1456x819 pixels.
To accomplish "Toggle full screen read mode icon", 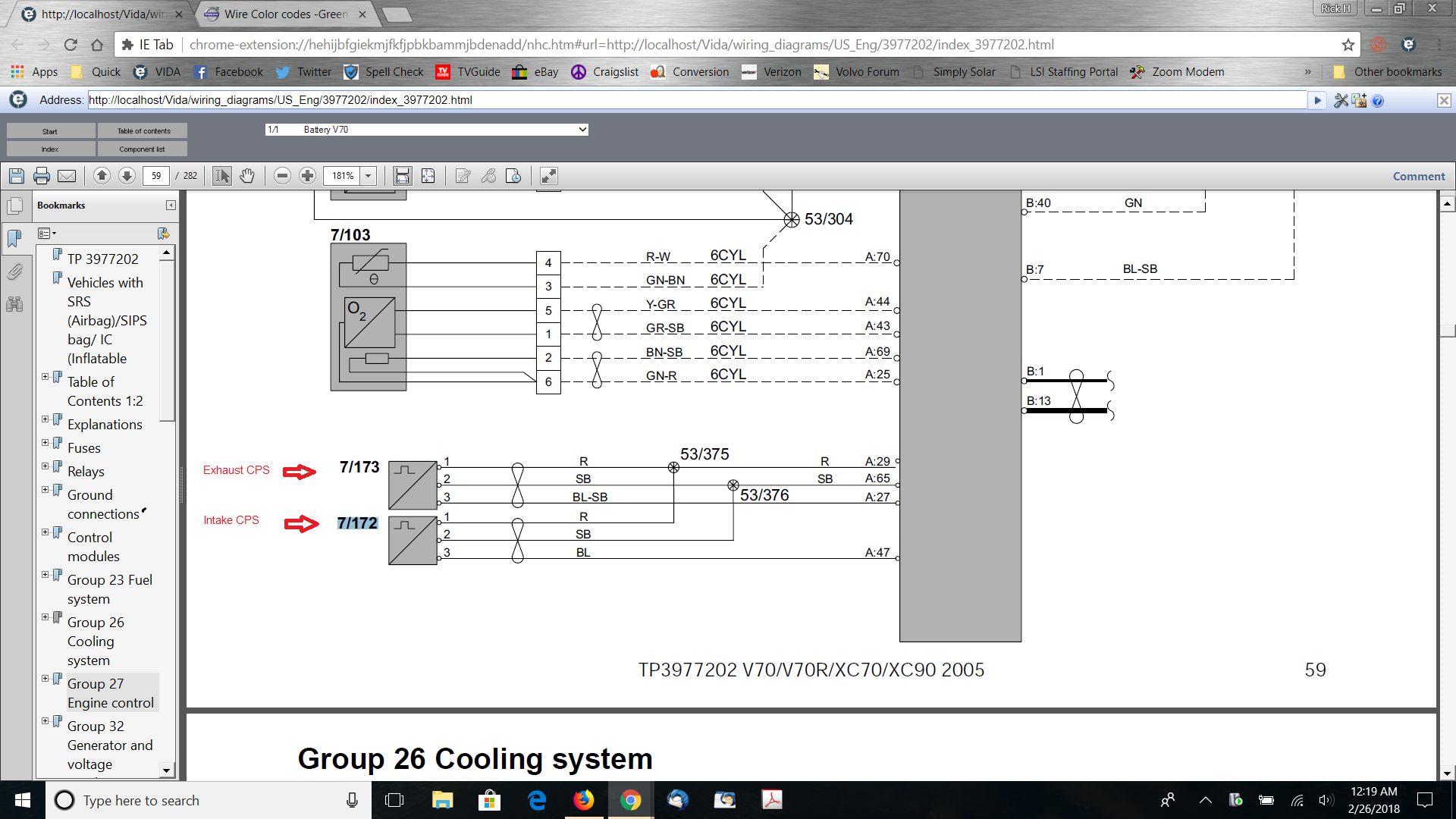I will click(548, 176).
